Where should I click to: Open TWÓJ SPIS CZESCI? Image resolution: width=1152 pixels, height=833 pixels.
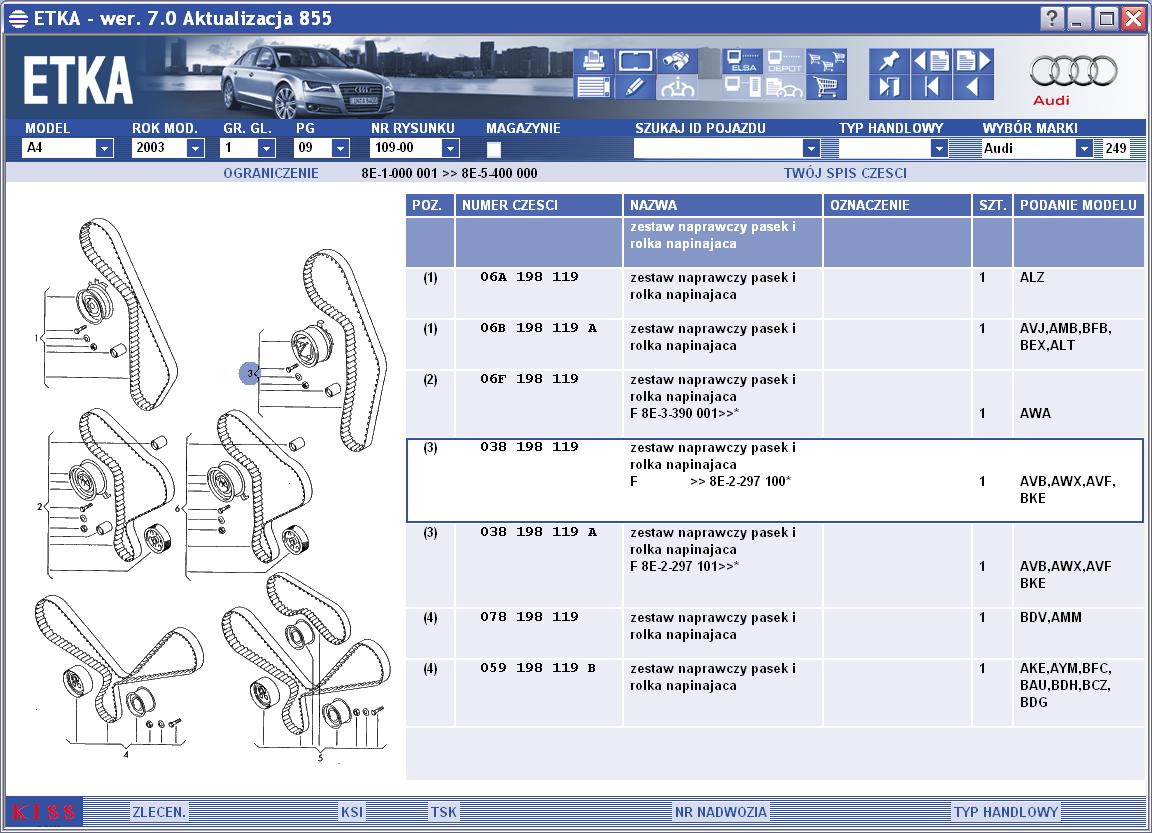845,173
